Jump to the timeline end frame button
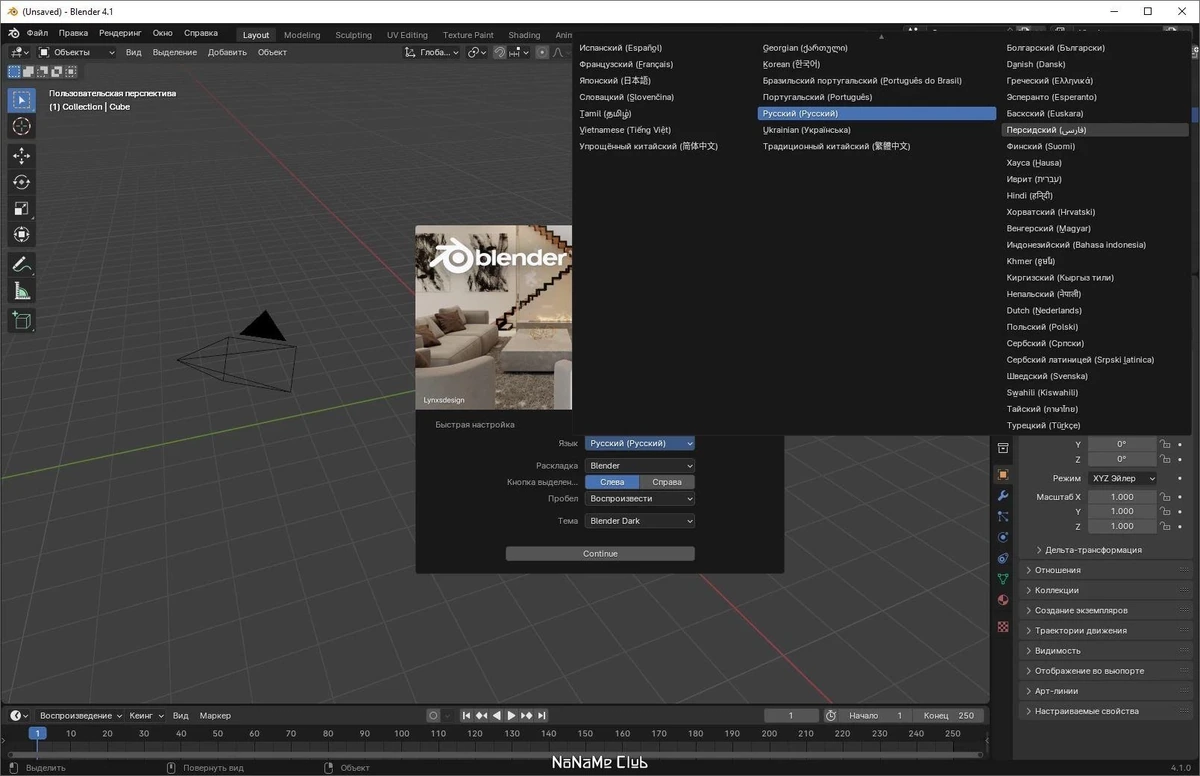 pos(542,715)
